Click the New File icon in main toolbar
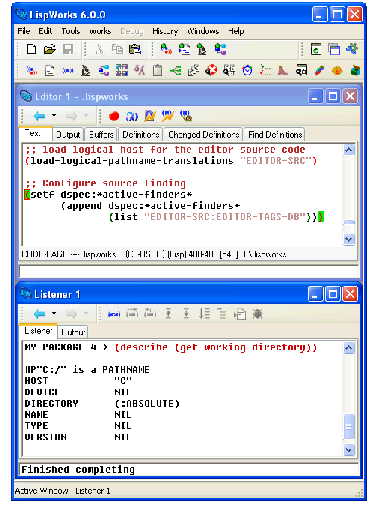The width and height of the screenshot is (379, 505). pos(31,50)
